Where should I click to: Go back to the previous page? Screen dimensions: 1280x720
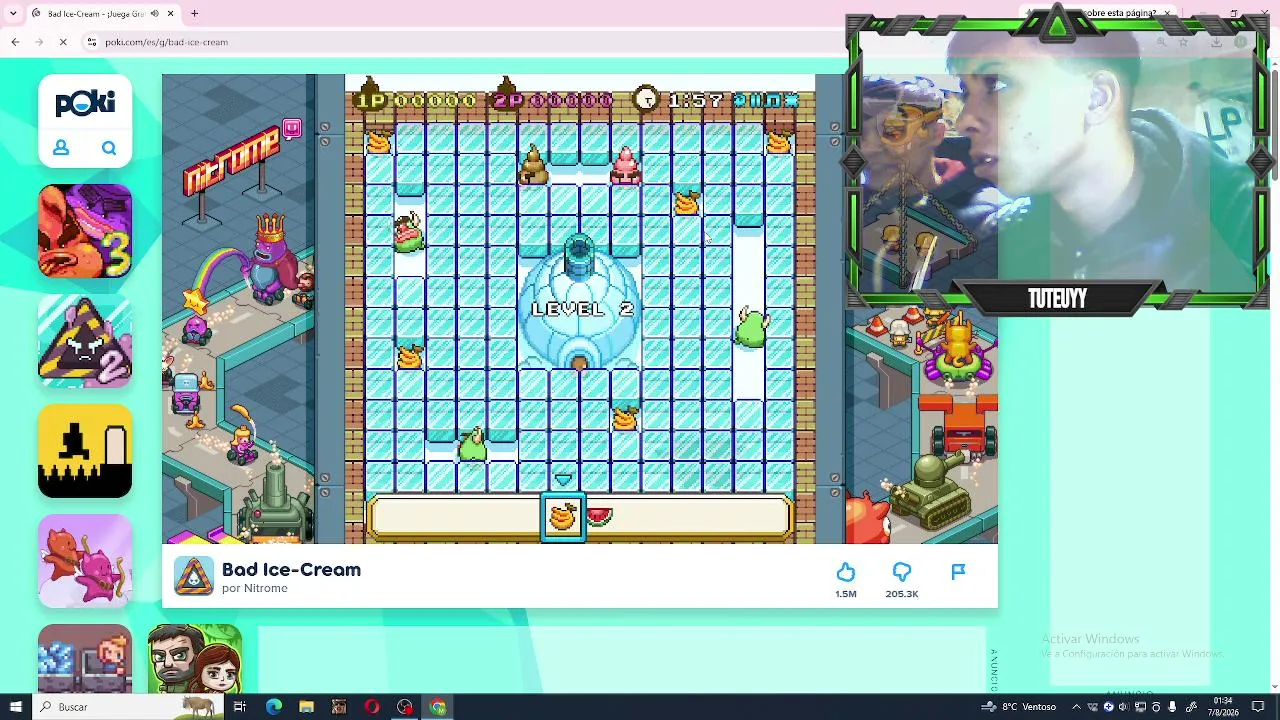point(15,42)
